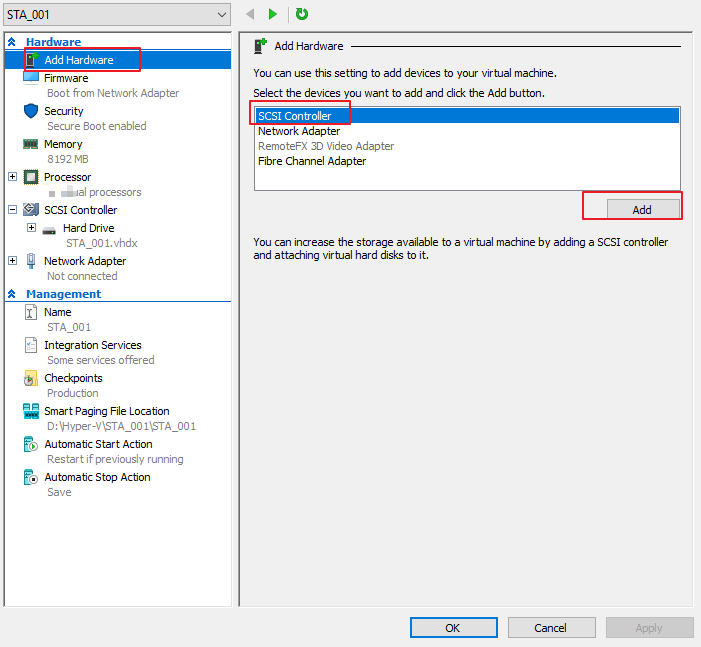Click the Integration Services icon
Viewport: 701px width, 647px height.
pyautogui.click(x=31, y=345)
